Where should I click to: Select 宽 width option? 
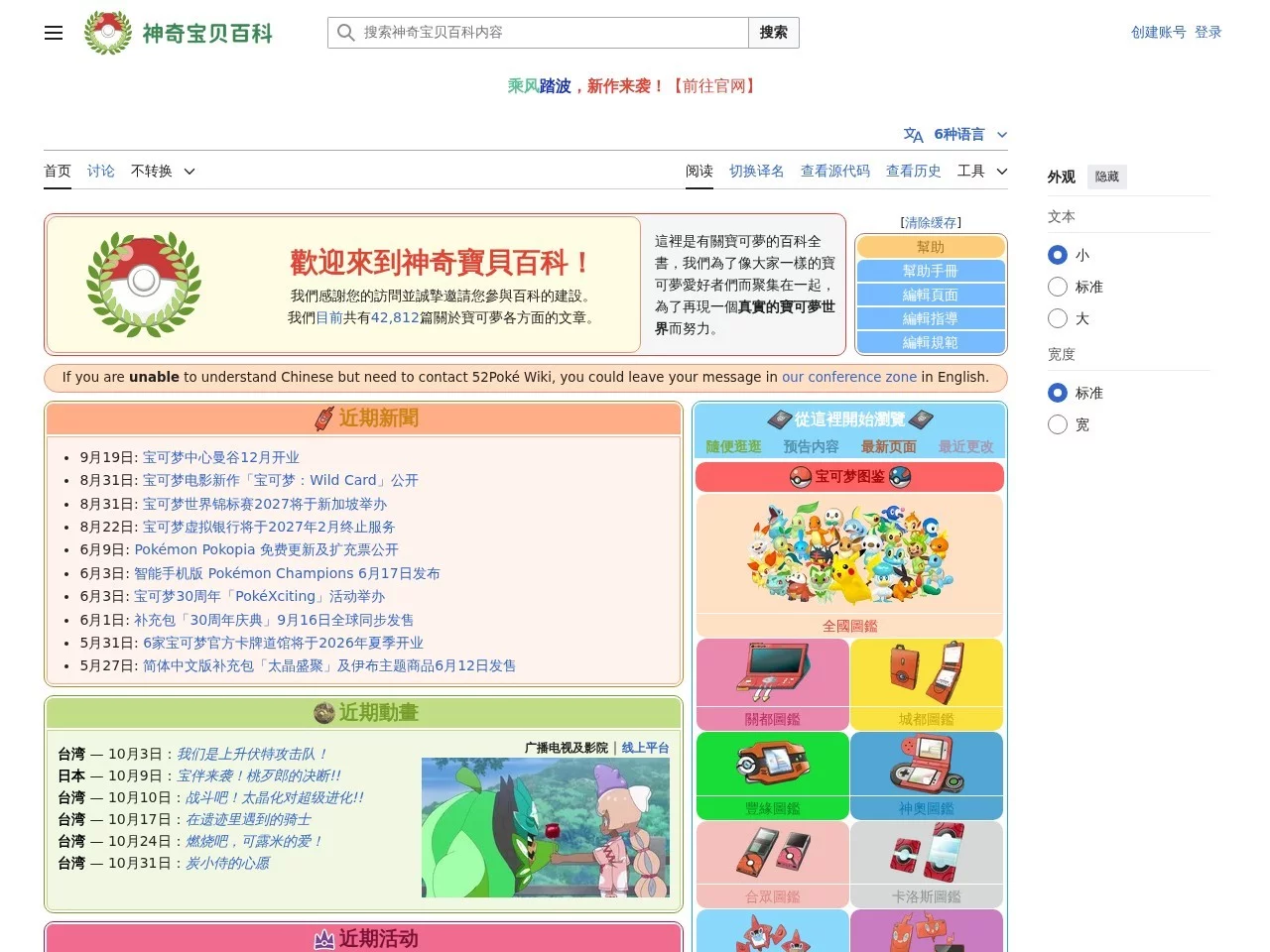pos(1058,424)
